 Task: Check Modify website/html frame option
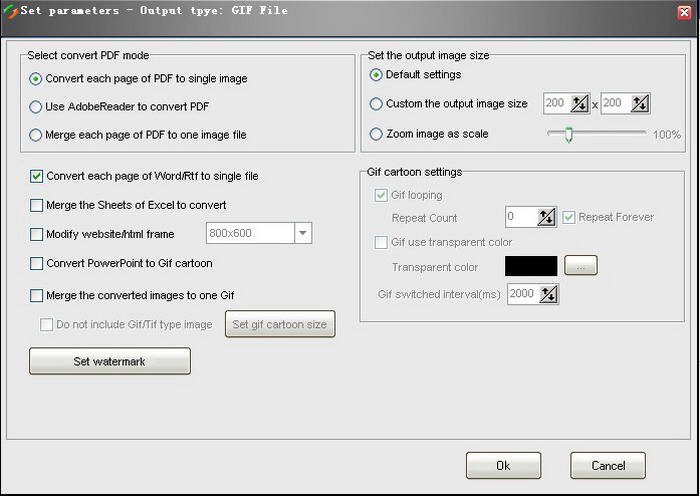(36, 234)
